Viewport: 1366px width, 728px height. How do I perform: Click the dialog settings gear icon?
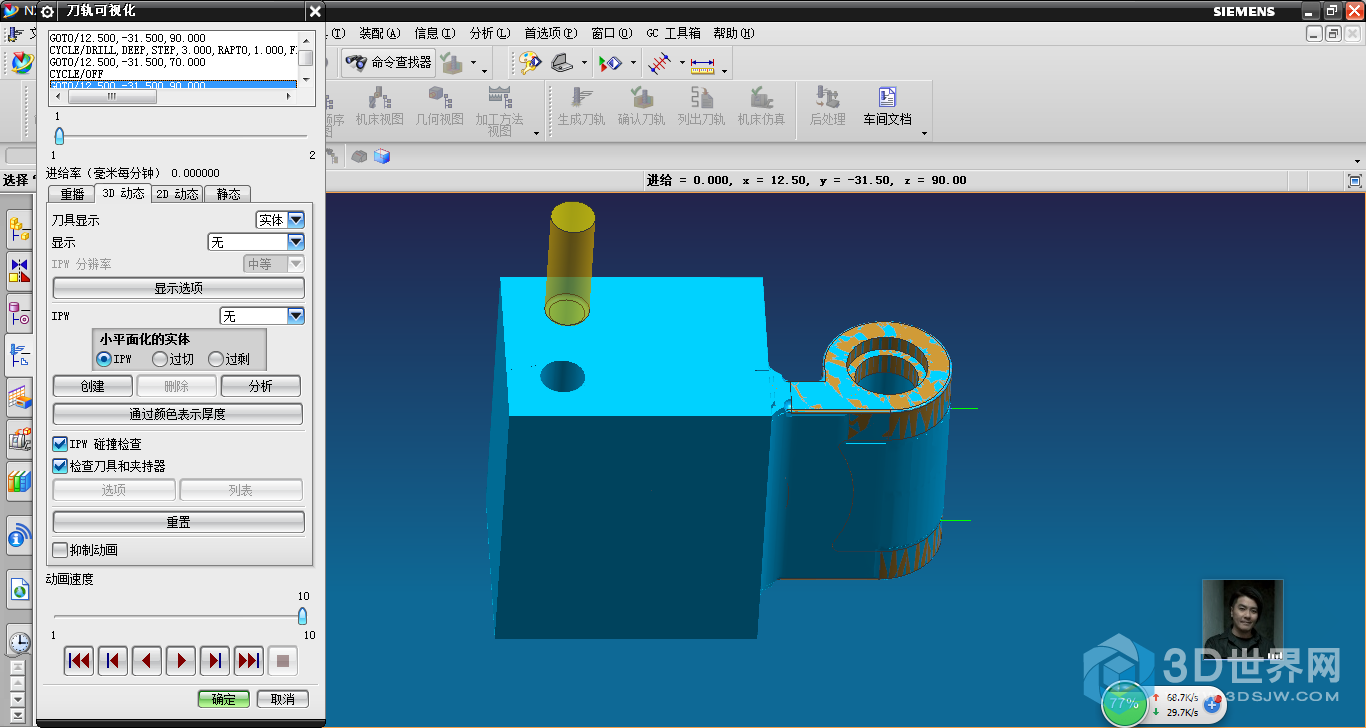46,11
